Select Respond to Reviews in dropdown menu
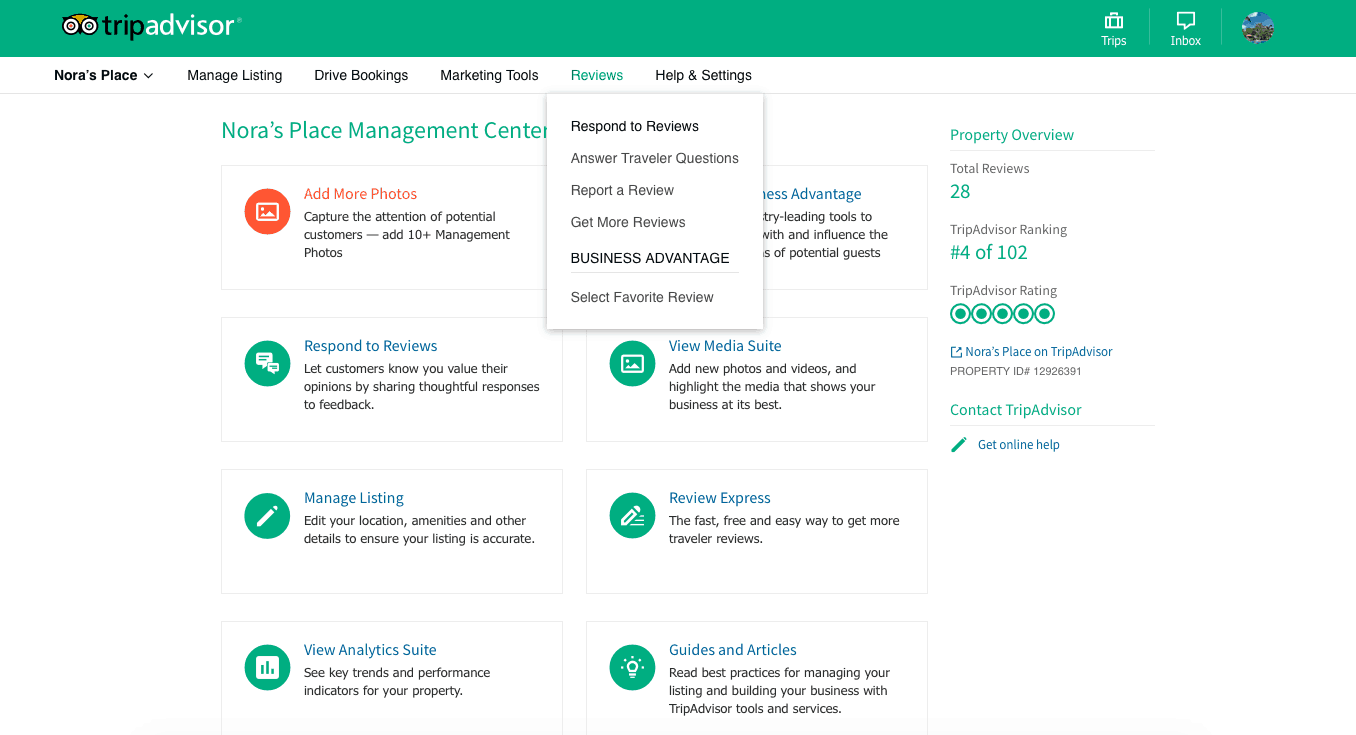The image size is (1356, 735). pos(635,126)
